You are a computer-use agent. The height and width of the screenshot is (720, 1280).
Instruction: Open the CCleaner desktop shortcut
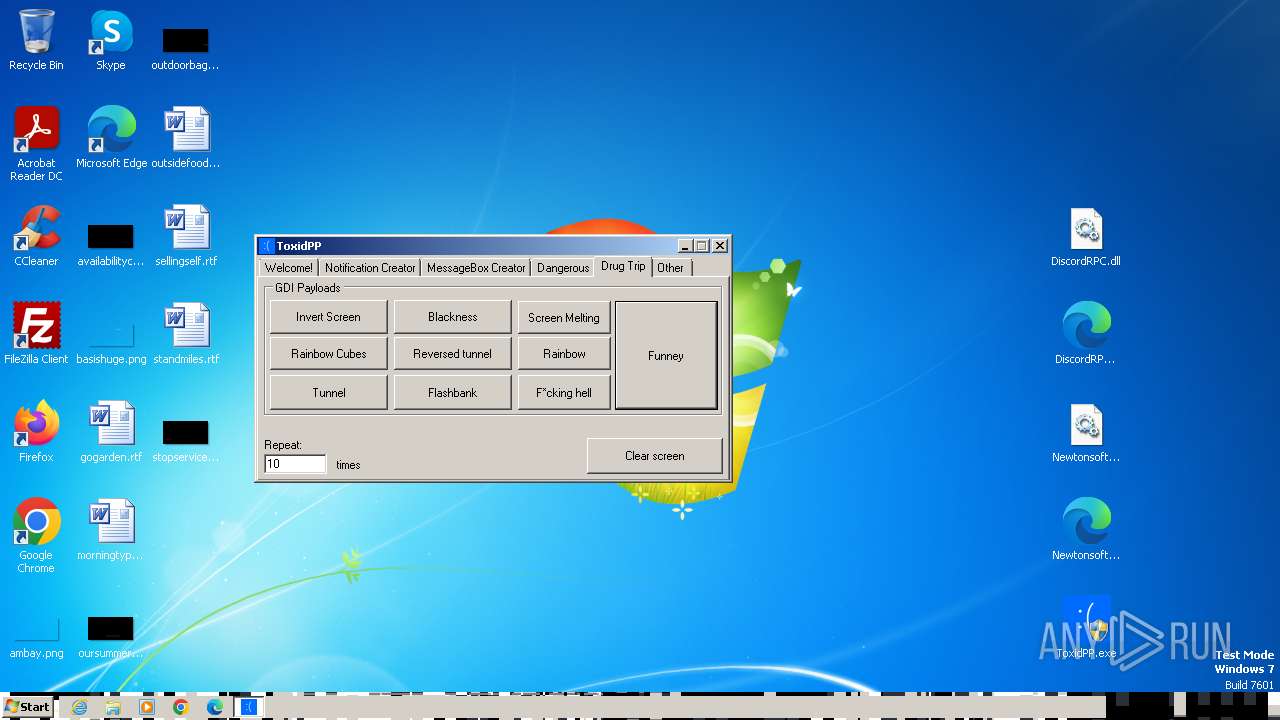coord(36,236)
